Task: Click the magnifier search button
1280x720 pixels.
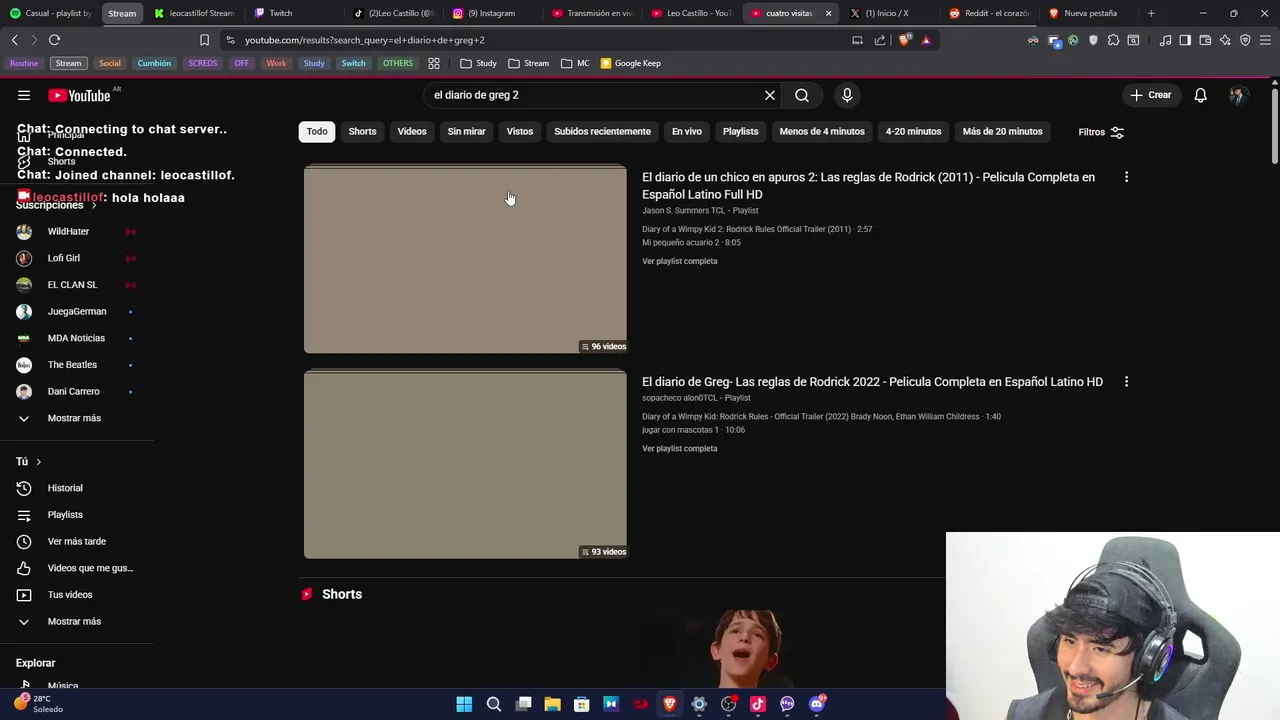Action: point(802,95)
